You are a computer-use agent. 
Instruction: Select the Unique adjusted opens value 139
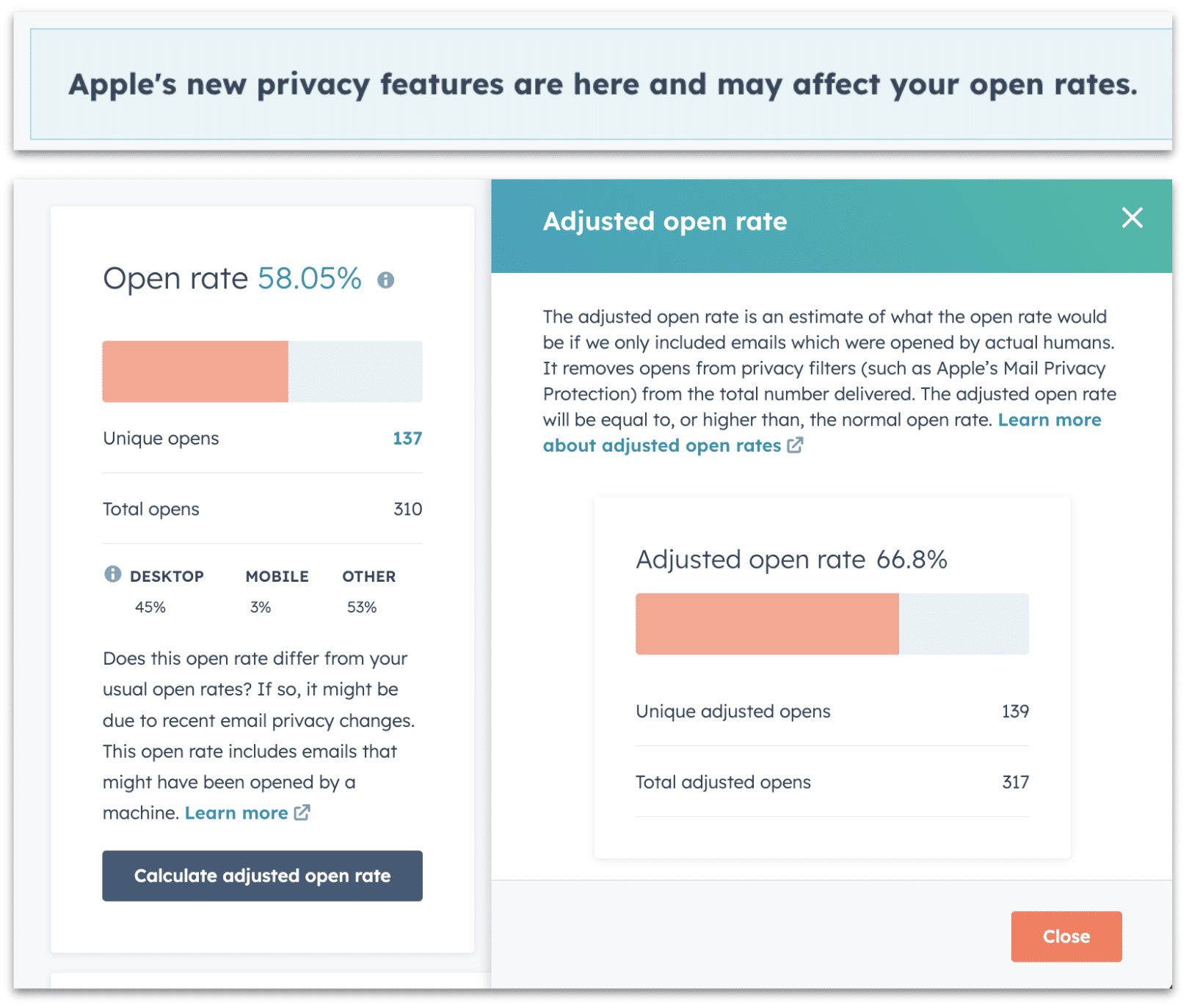coord(1016,710)
